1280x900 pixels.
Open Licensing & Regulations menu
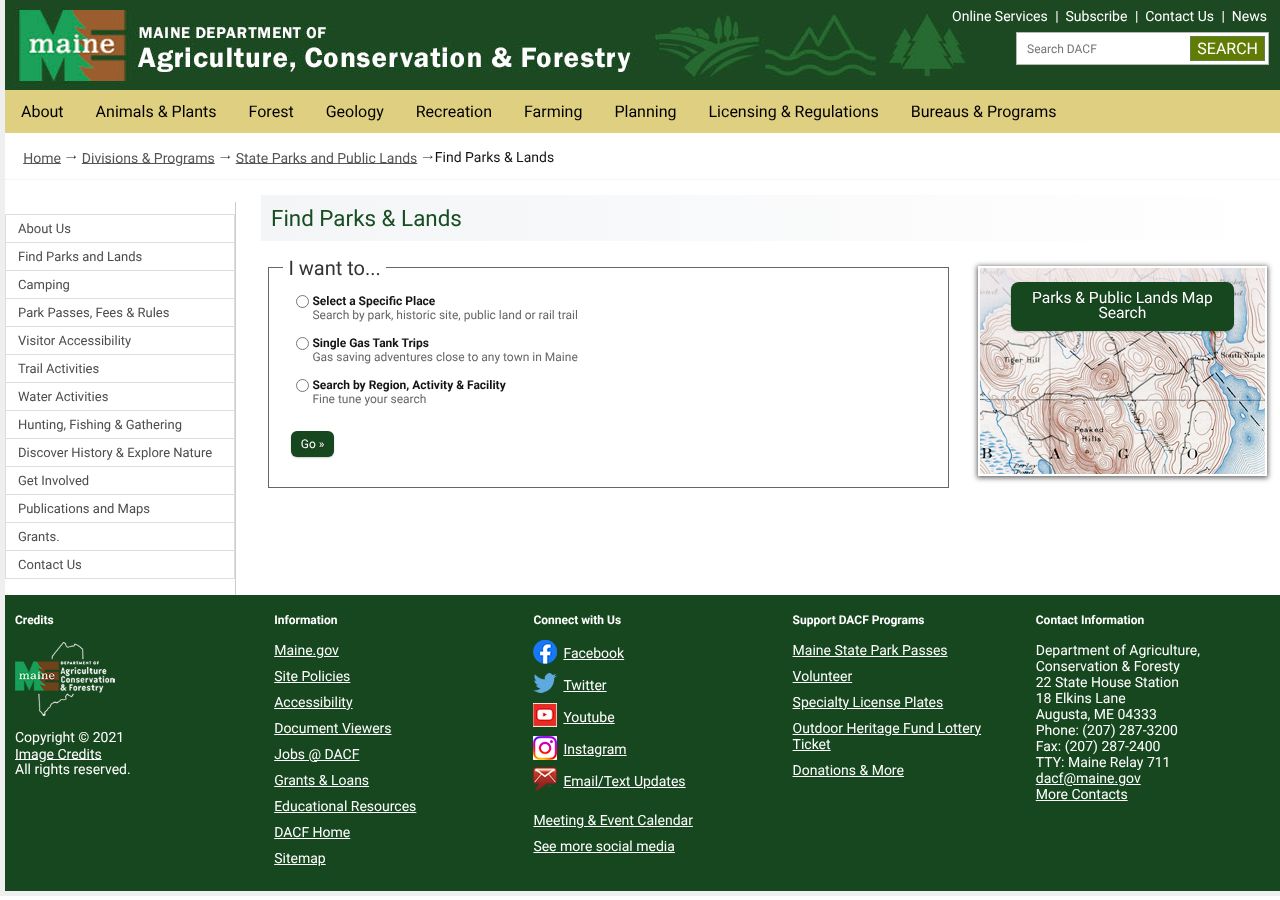coord(794,112)
